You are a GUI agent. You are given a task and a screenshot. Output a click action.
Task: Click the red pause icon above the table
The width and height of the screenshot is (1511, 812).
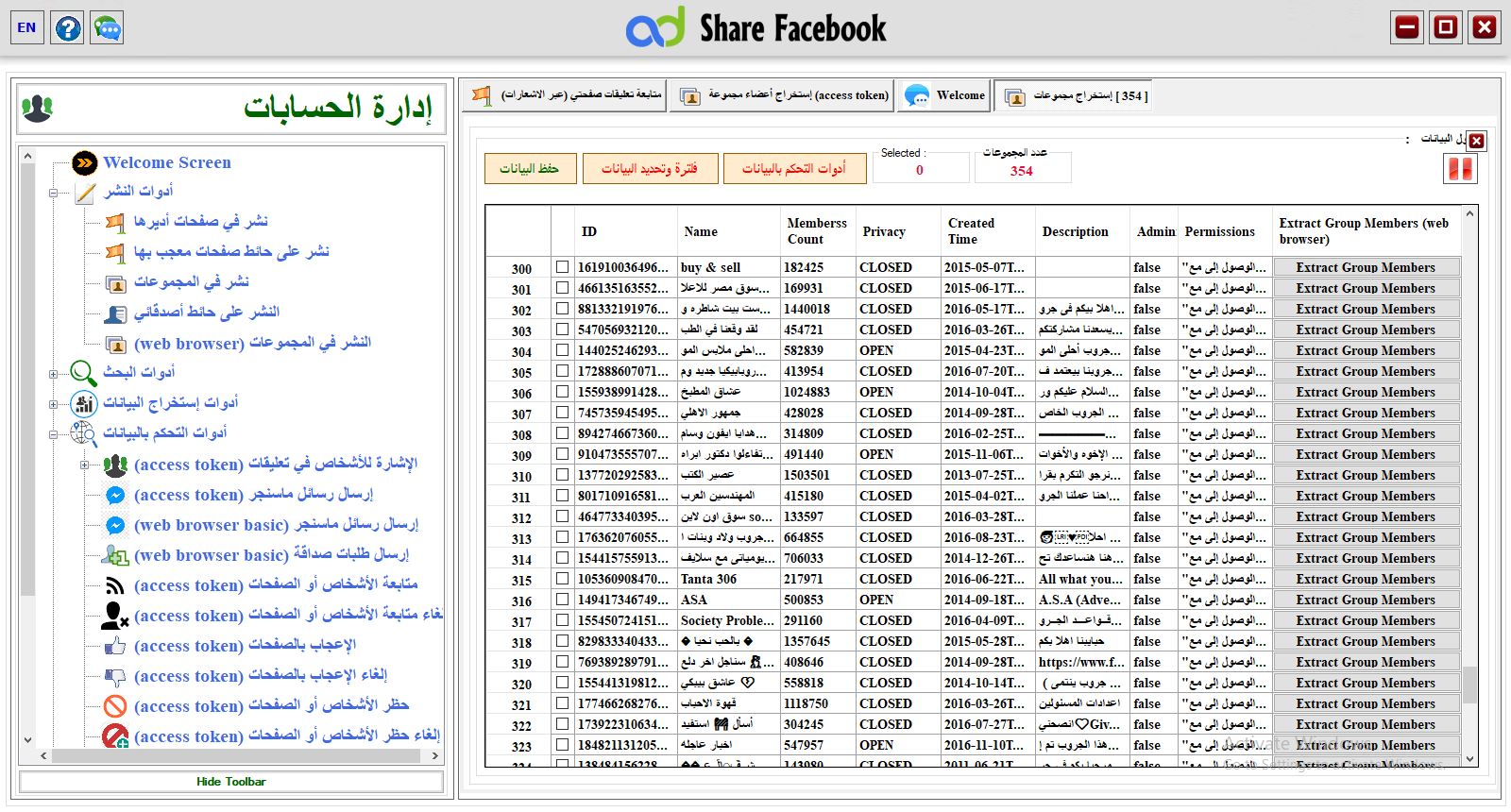(1460, 169)
